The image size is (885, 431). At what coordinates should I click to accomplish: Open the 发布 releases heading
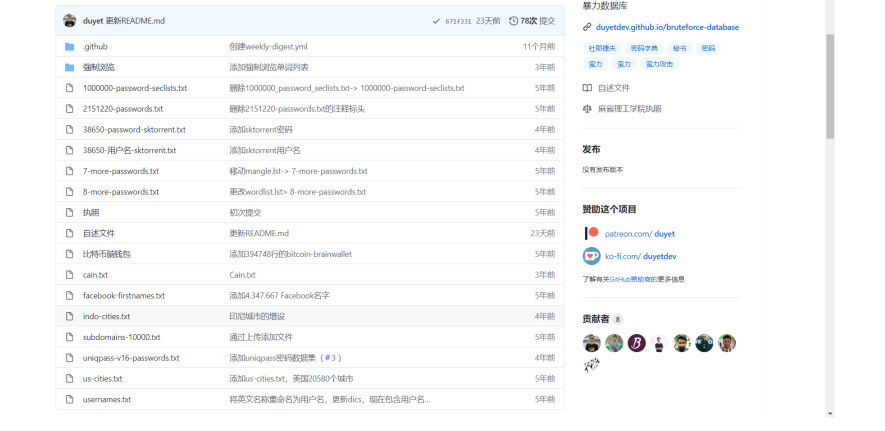(592, 149)
